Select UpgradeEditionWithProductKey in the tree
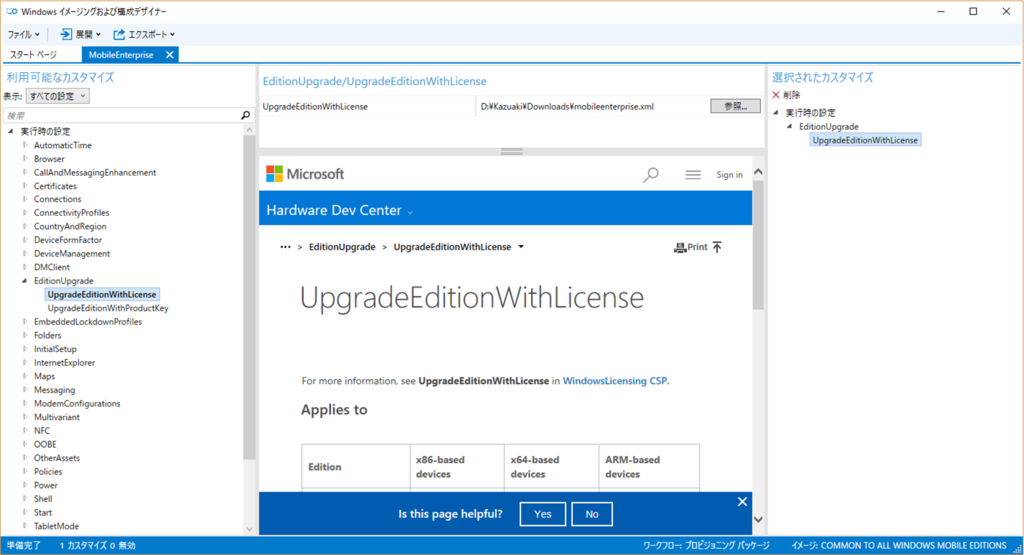The height and width of the screenshot is (555, 1024). (108, 308)
